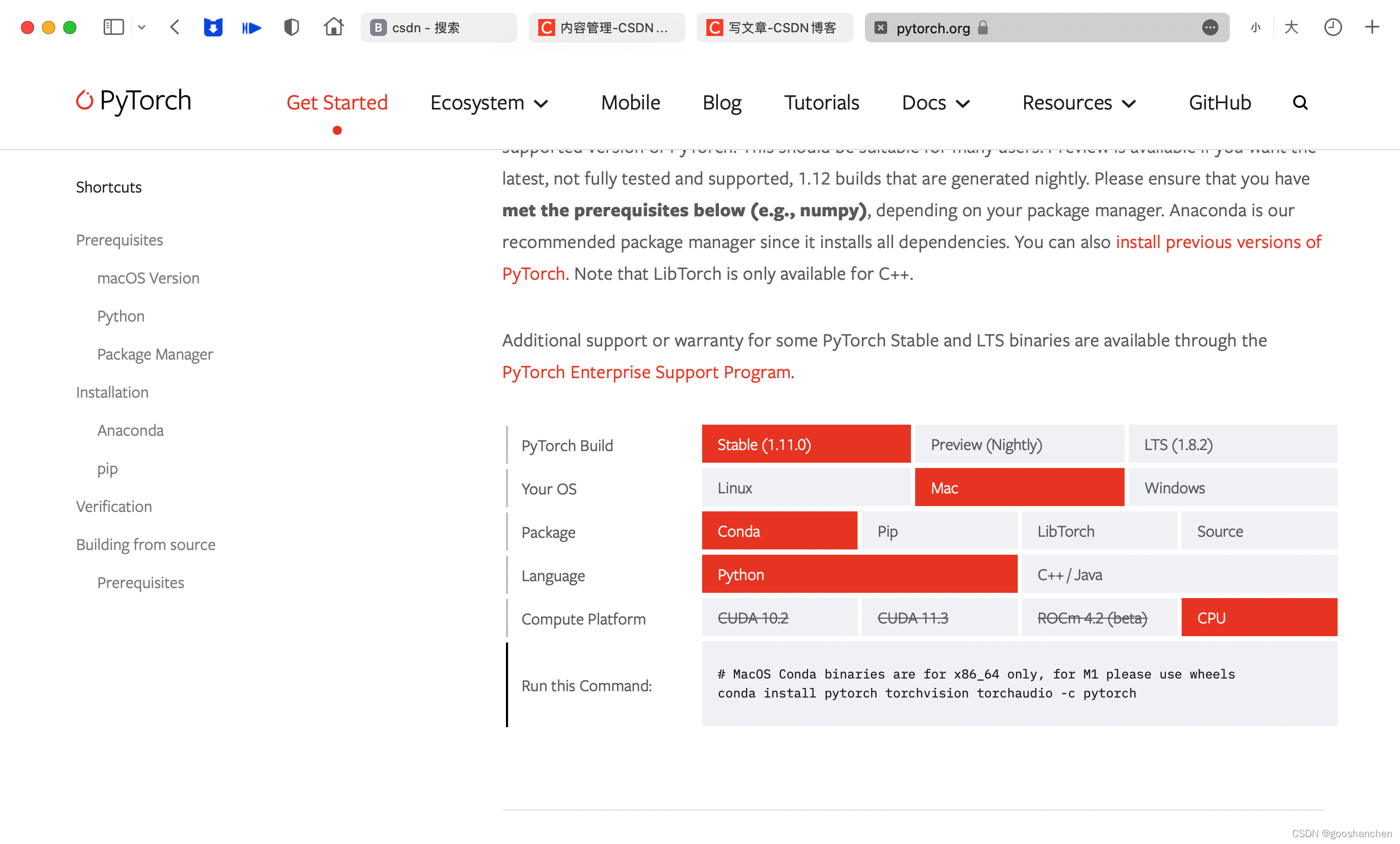Open the tab group dropdown arrow

point(142,27)
